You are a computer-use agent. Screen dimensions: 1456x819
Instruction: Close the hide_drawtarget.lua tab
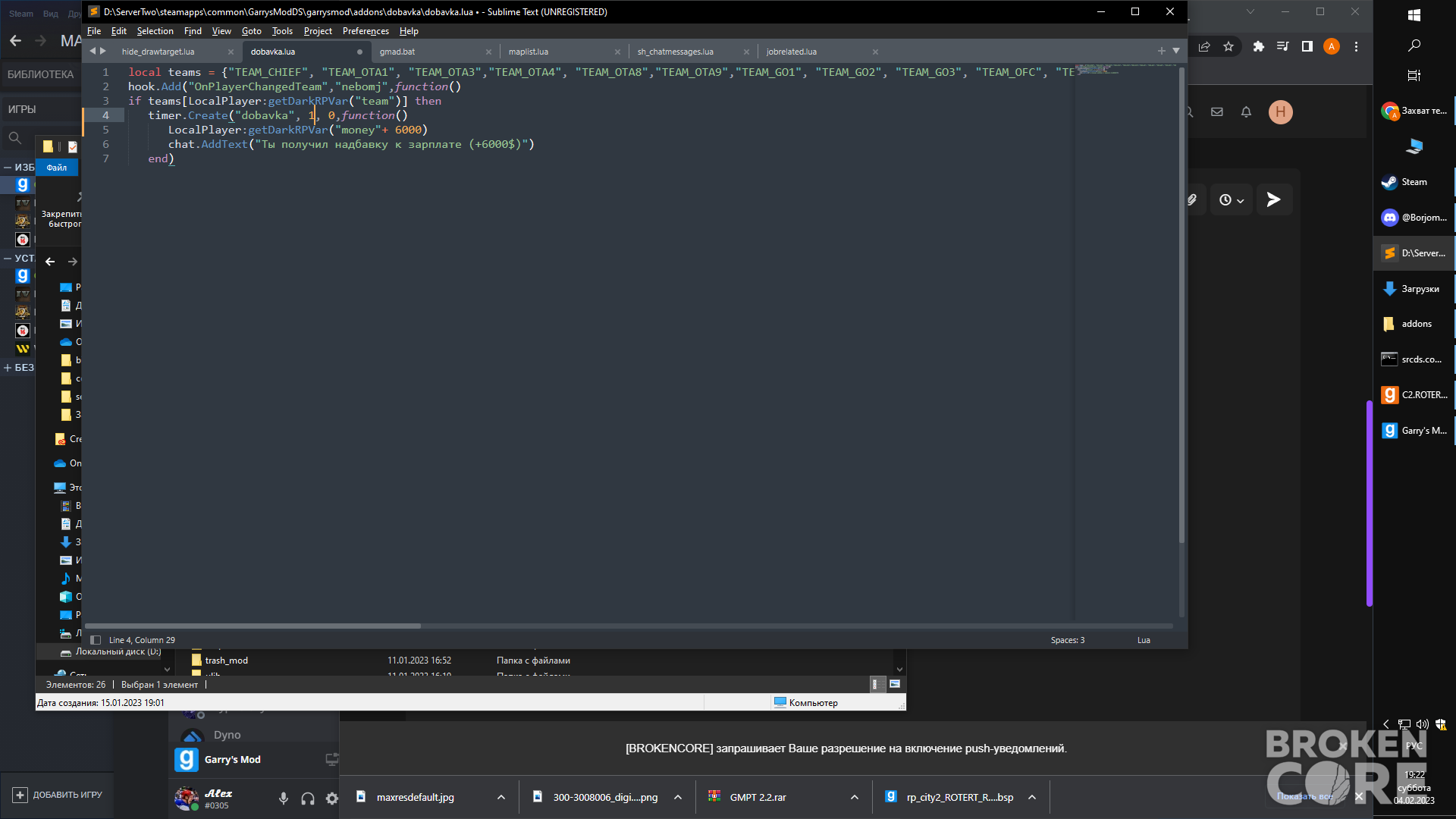pyautogui.click(x=231, y=52)
